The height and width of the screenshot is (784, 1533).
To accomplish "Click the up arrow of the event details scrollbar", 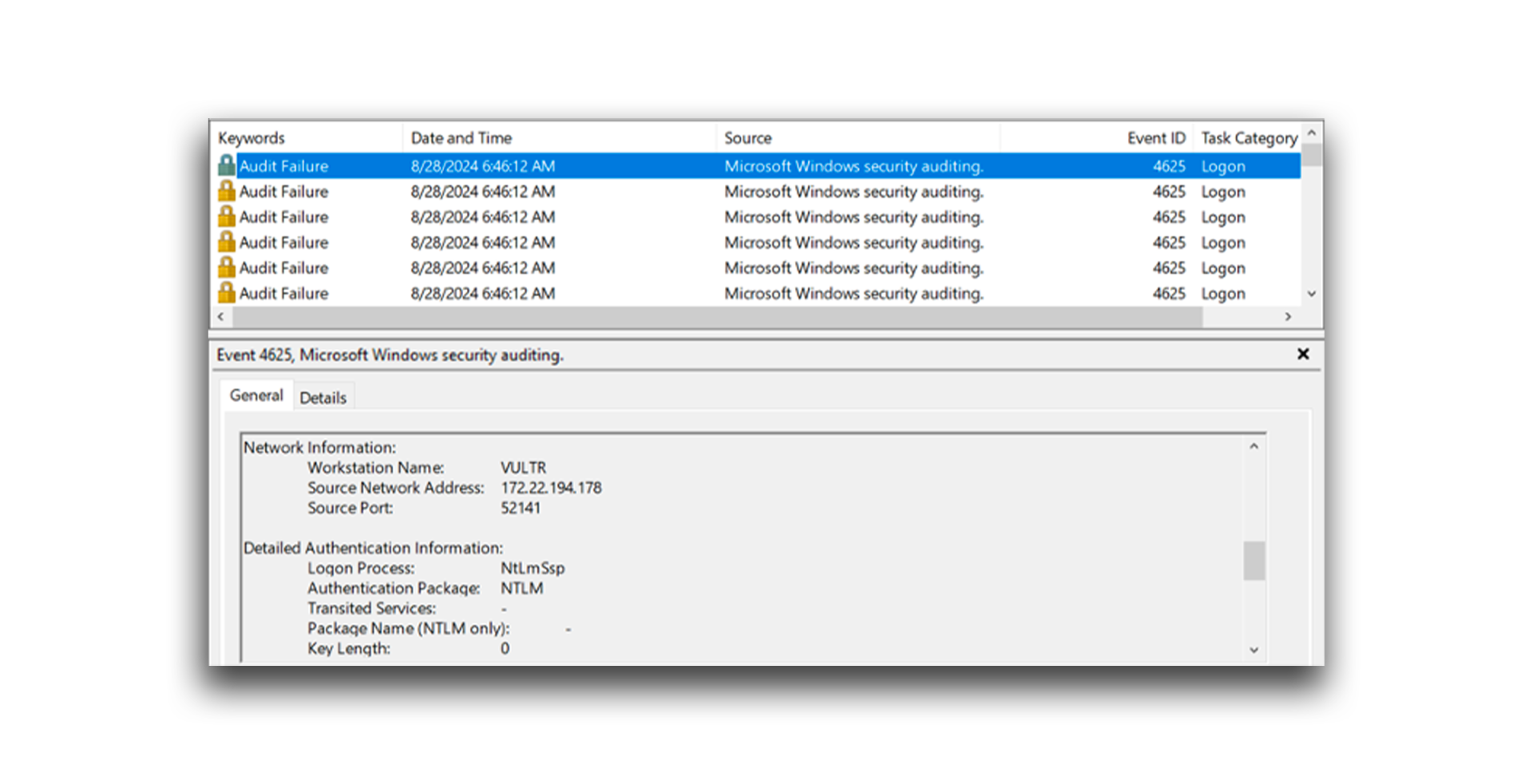I will click(x=1254, y=447).
